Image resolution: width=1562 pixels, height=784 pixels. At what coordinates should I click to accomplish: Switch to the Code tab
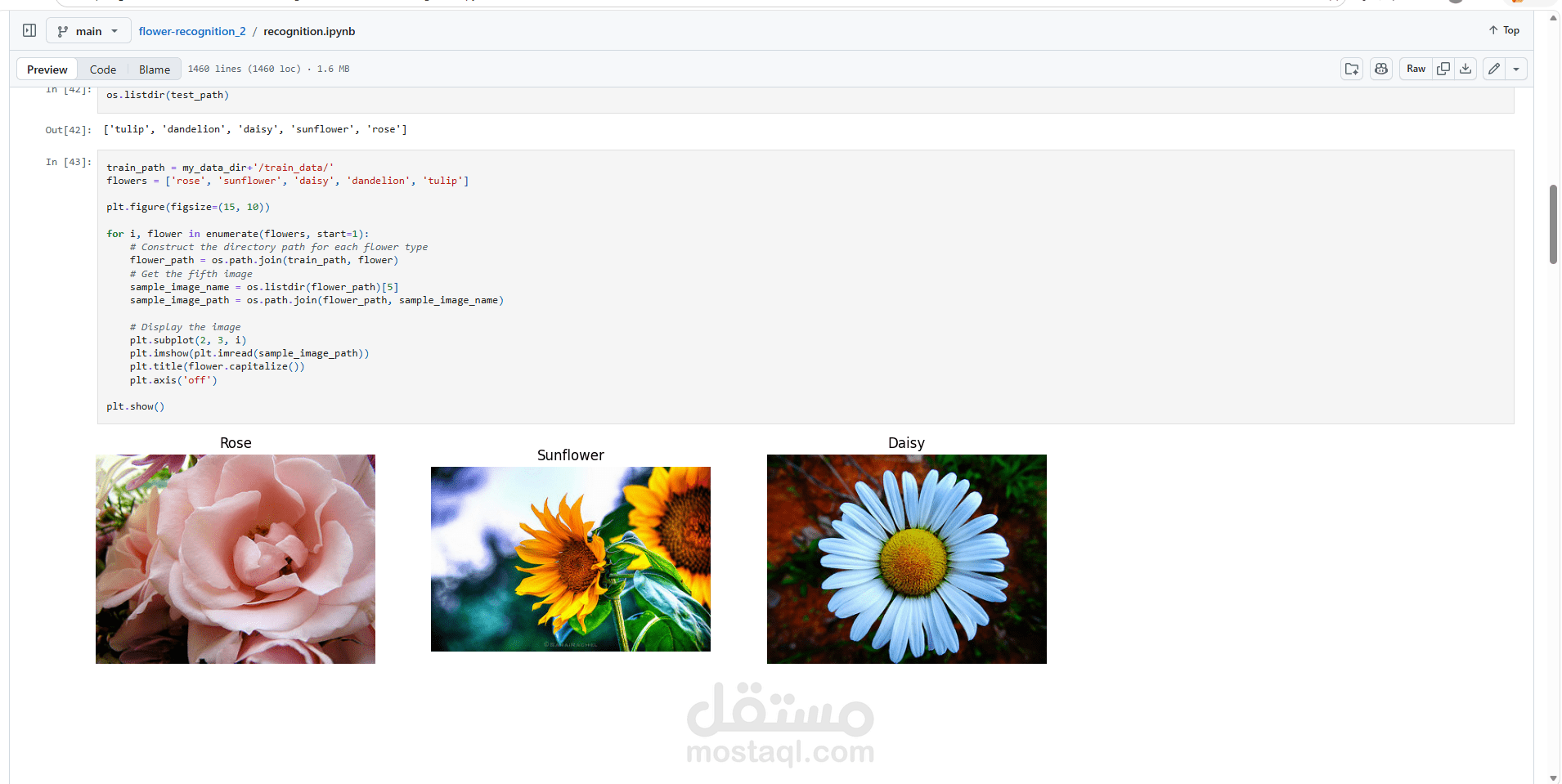[103, 69]
